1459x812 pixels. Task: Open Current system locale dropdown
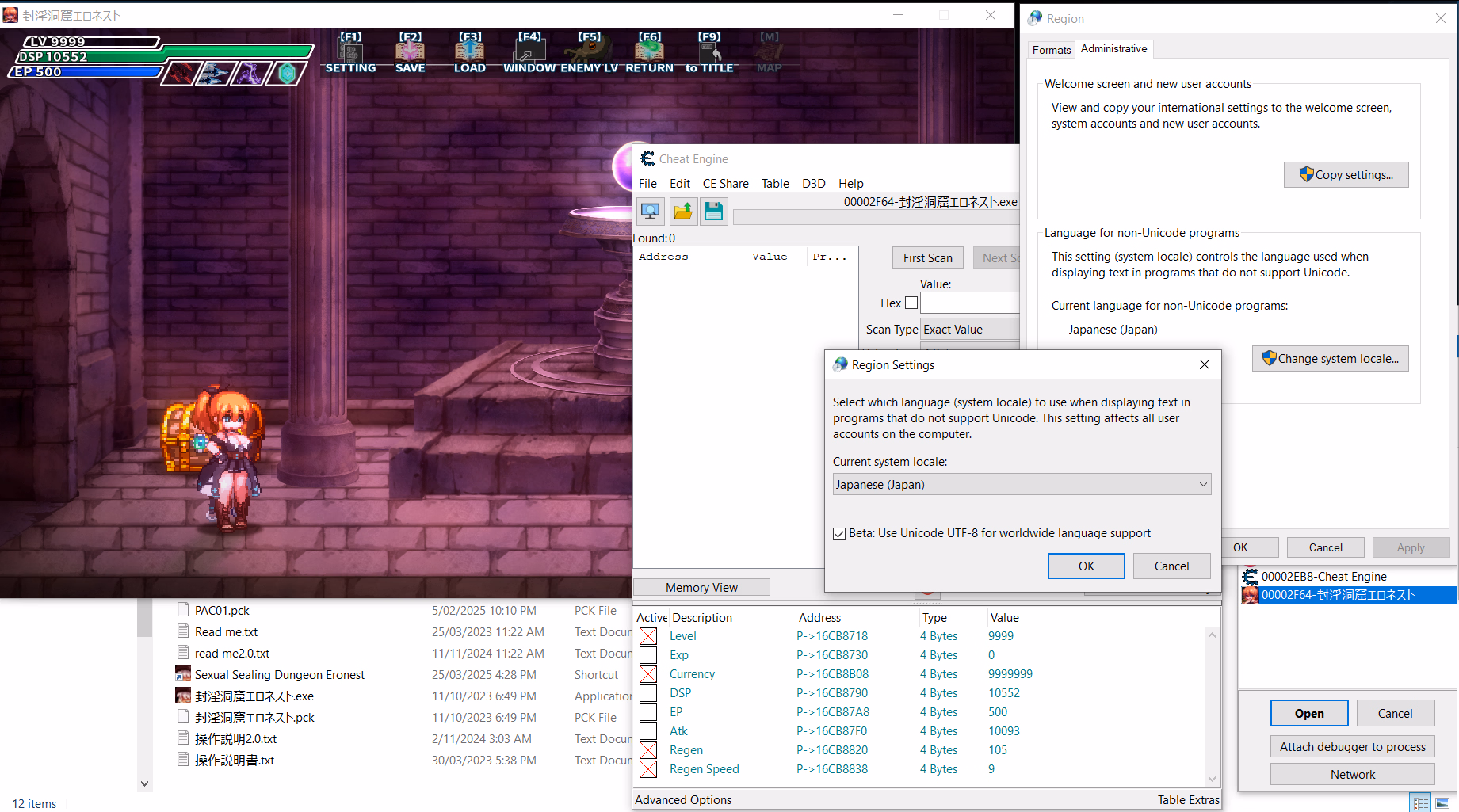coord(1022,484)
